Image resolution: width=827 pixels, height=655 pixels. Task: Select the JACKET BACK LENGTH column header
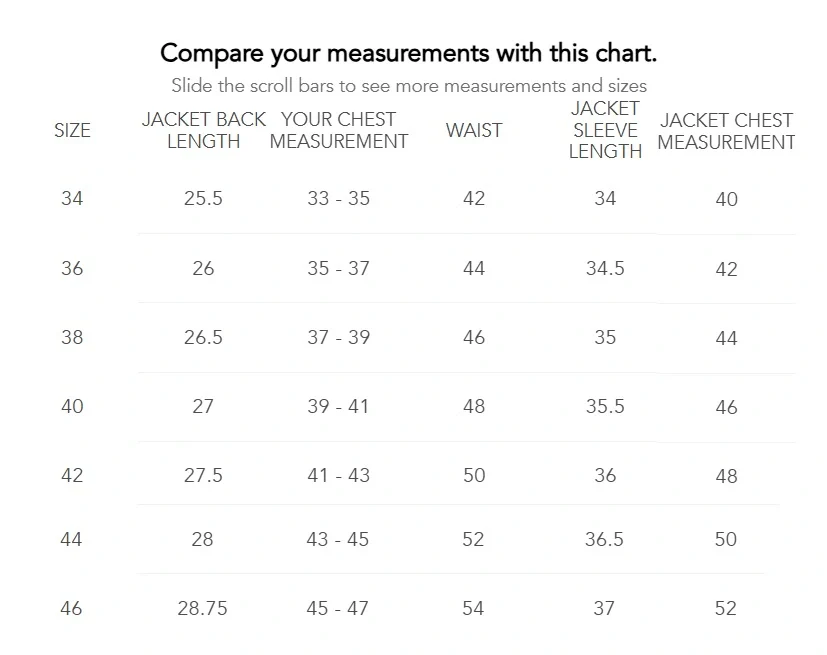pyautogui.click(x=203, y=130)
